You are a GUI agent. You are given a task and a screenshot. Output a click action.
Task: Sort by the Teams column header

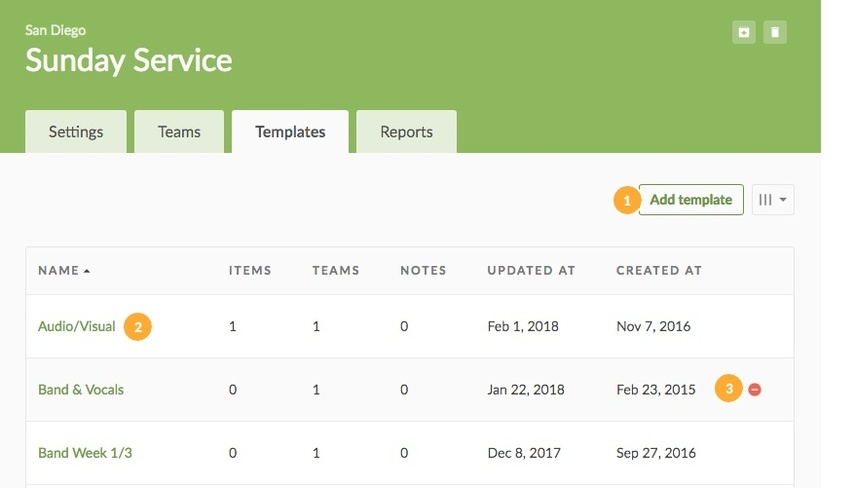pyautogui.click(x=336, y=270)
